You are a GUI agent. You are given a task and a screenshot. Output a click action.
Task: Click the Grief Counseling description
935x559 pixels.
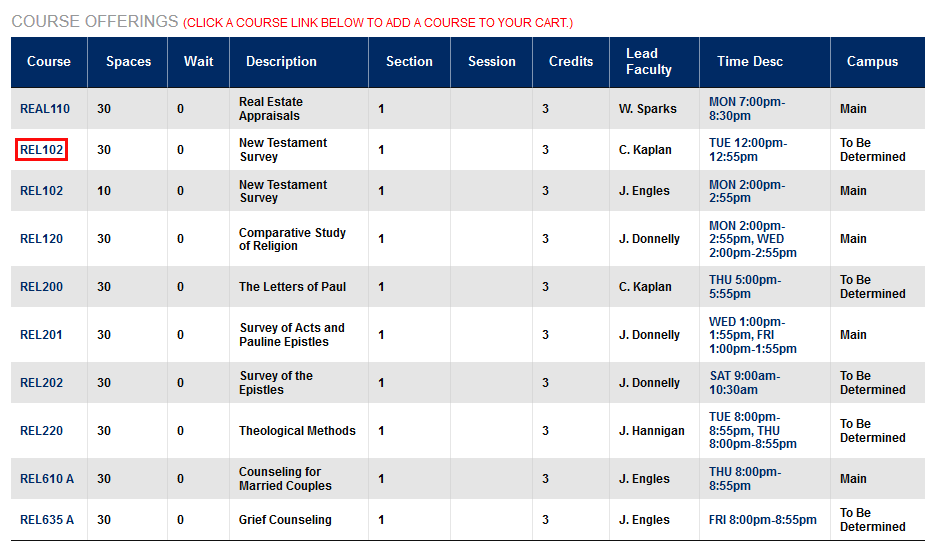285,520
